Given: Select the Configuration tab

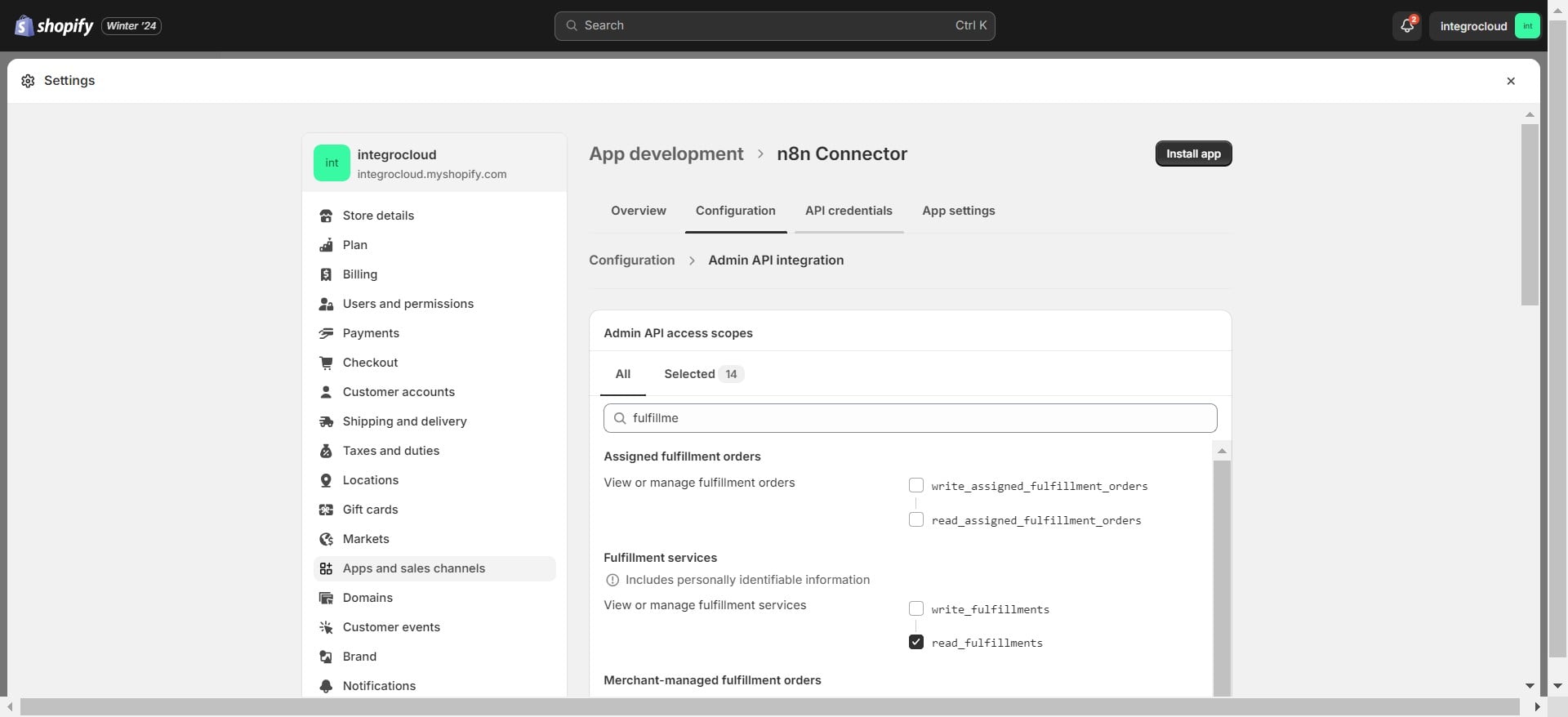Looking at the screenshot, I should tap(736, 211).
